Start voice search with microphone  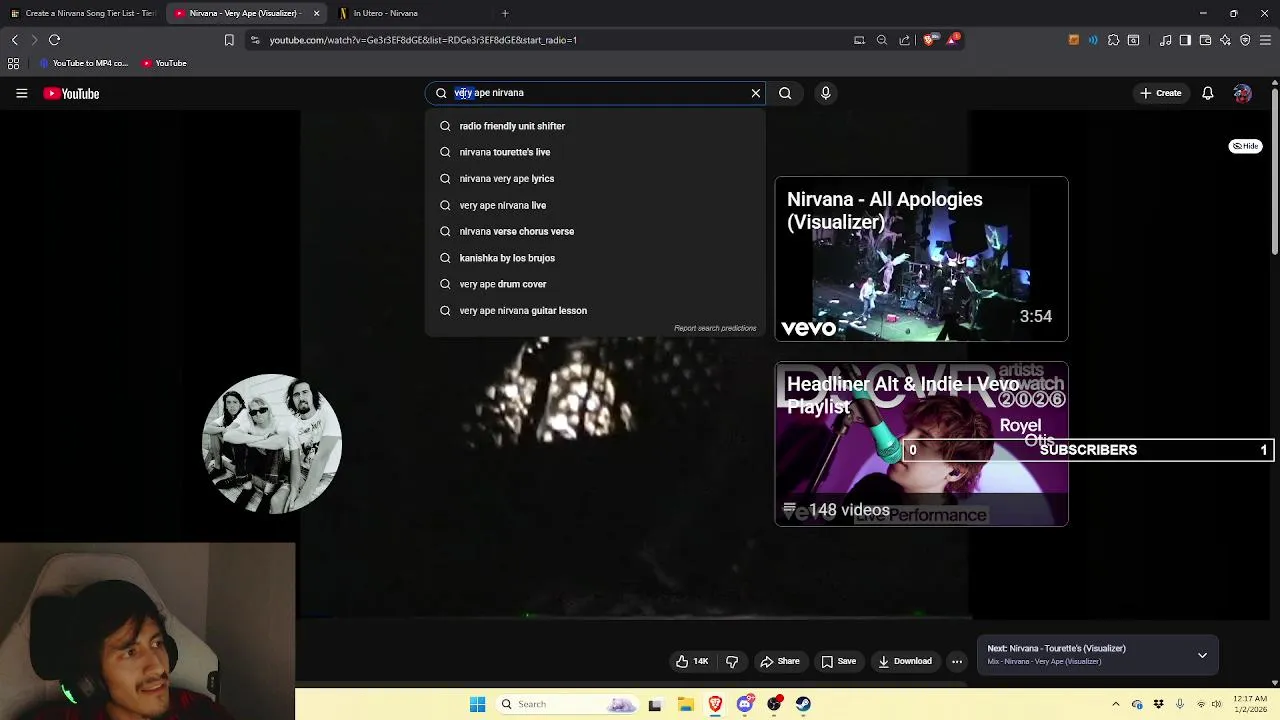pos(825,93)
